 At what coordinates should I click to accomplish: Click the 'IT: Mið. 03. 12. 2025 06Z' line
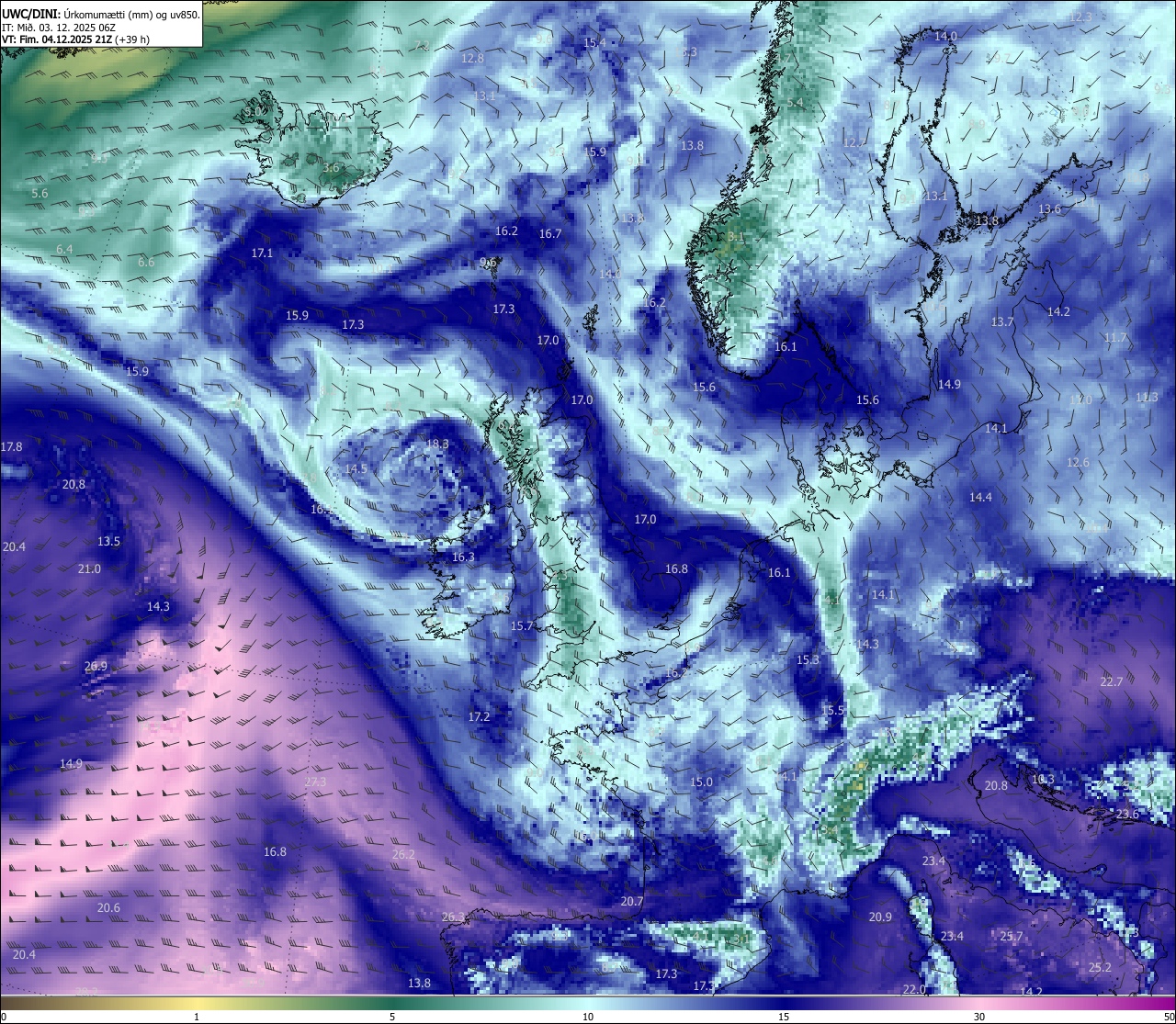[x=59, y=28]
